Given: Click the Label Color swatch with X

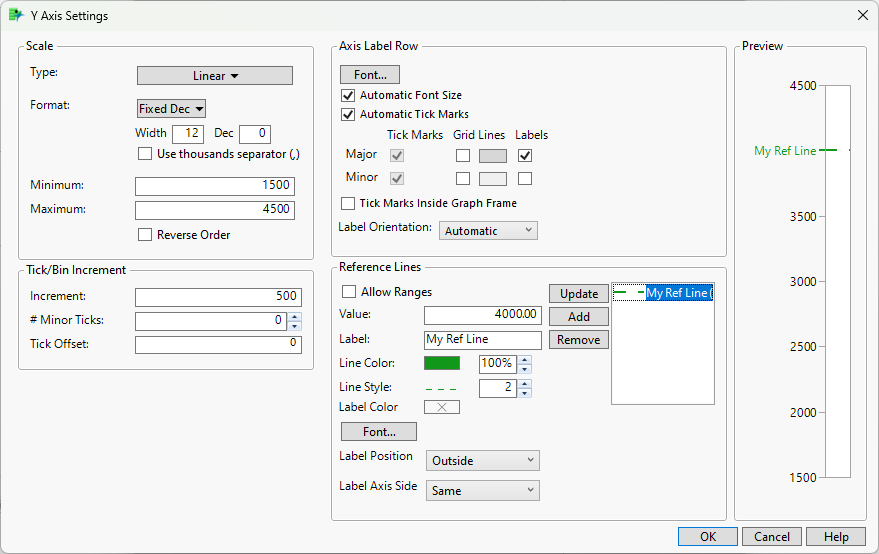Looking at the screenshot, I should (441, 407).
